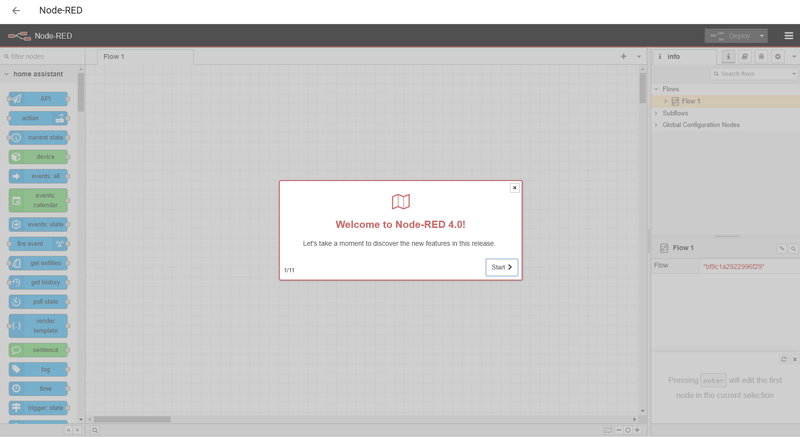Open the configuration nodes gear tab
The image size is (800, 437).
point(778,57)
